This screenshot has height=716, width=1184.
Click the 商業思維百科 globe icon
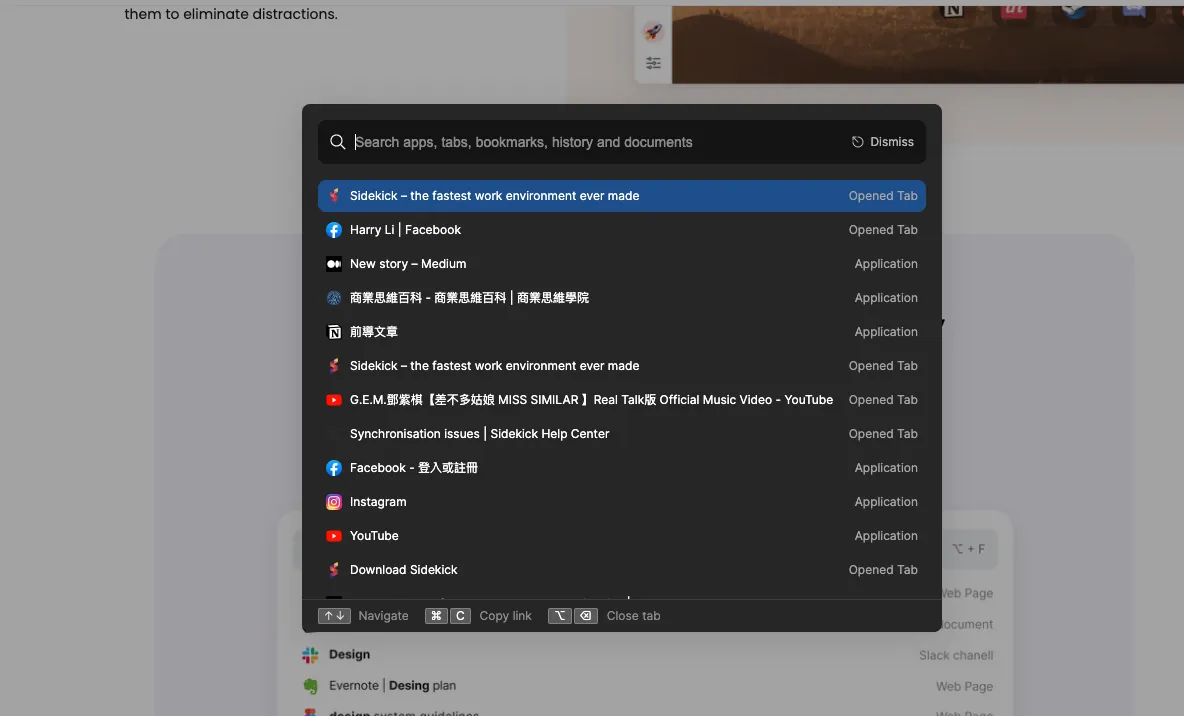click(334, 298)
